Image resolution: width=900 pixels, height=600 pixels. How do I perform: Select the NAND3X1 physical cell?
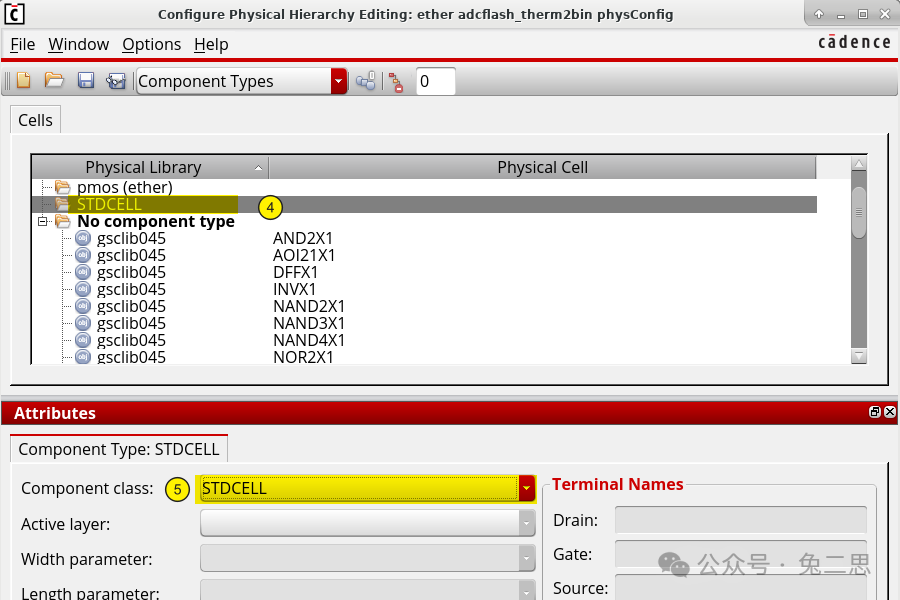coord(309,323)
